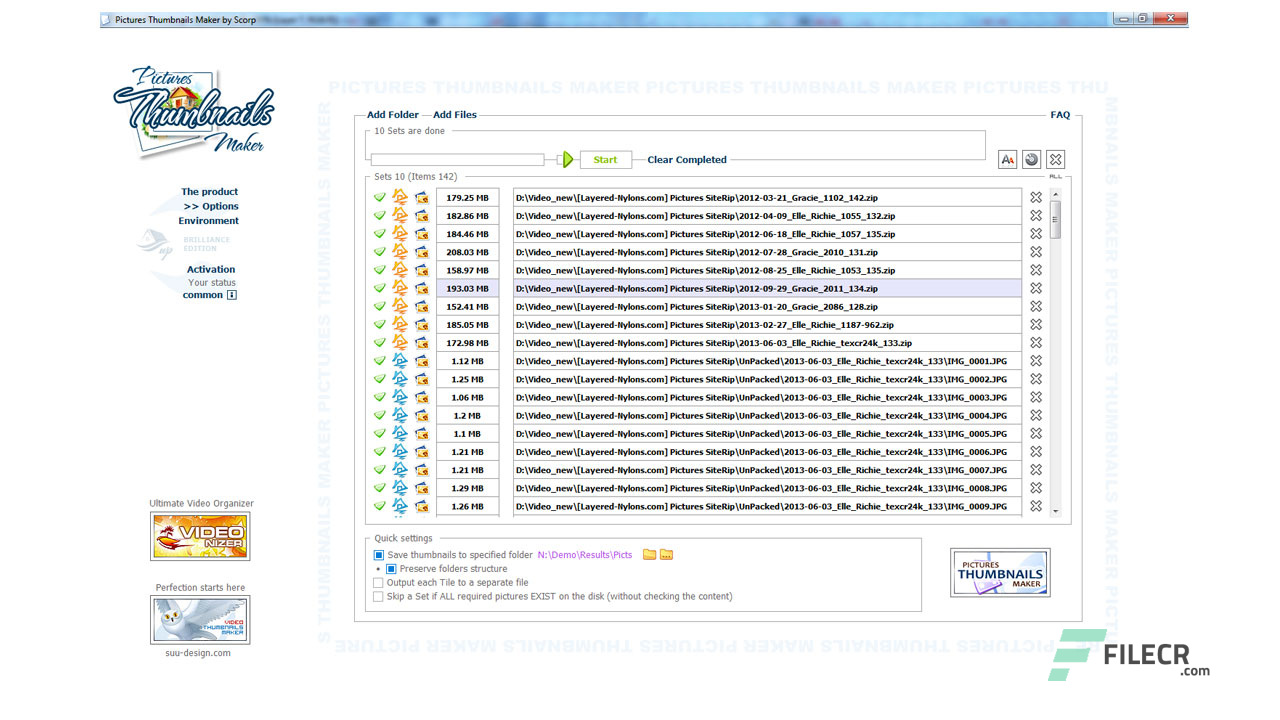
Task: Remove the 2012-03-21_Gracie_1102_142.zip row
Action: coord(1036,198)
